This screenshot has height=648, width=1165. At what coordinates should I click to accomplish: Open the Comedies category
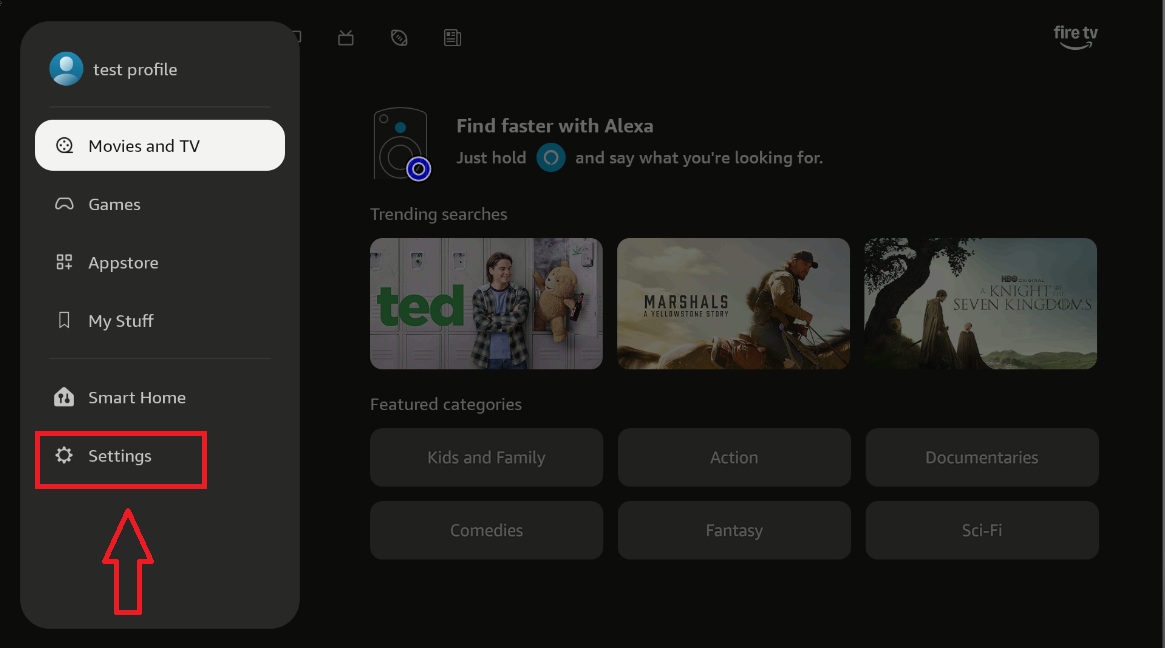pyautogui.click(x=486, y=530)
